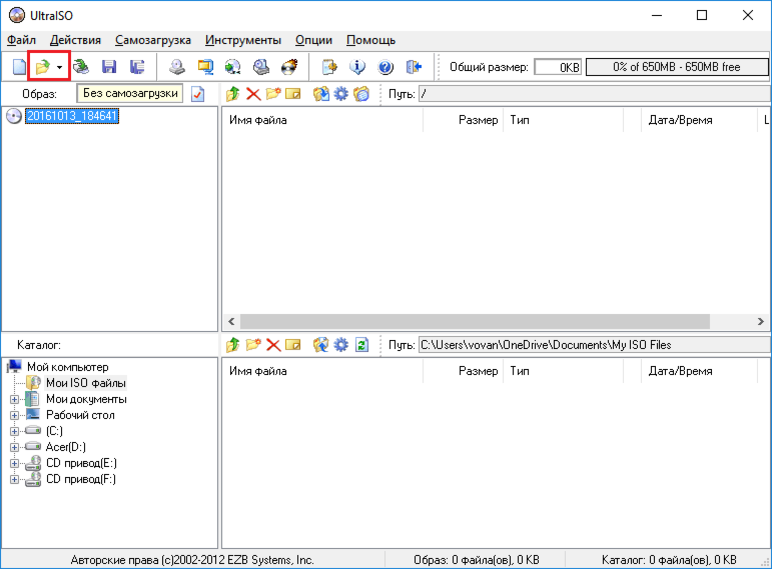This screenshot has height=569, width=772.
Task: Click the rename icon in the Каталог toolbar
Action: click(x=293, y=345)
